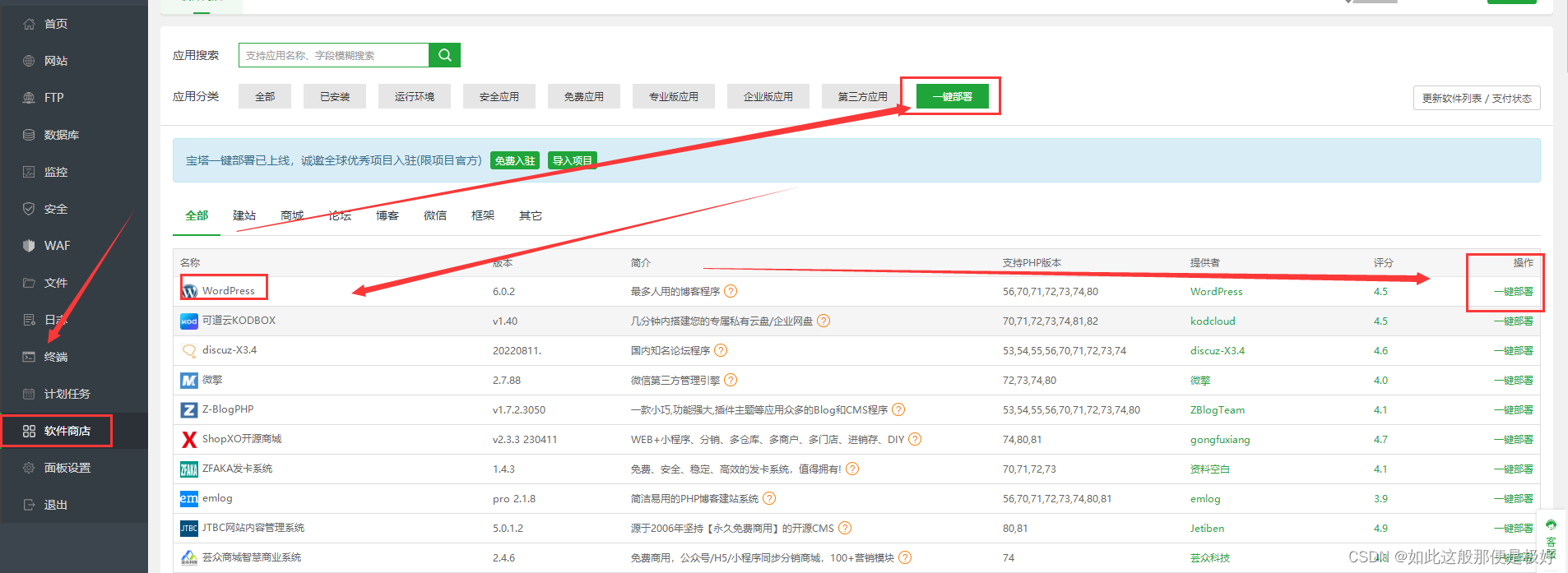Click help icon beside 微信第三方管理引擎

point(731,380)
